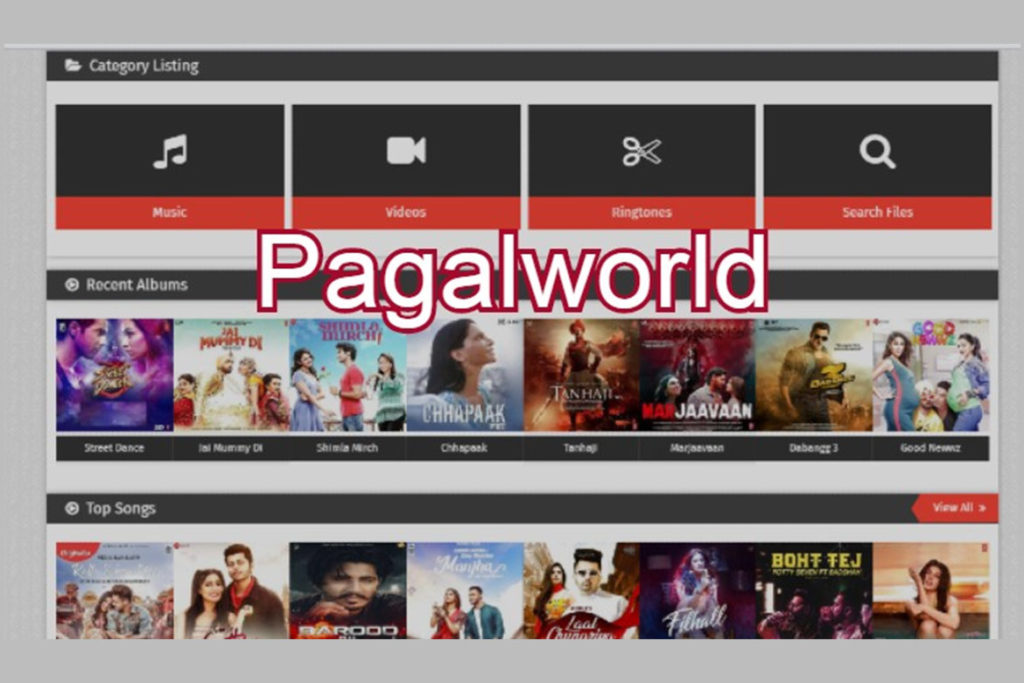Open the Good Newwz album cover
Screen dimensions: 1024x683
pyautogui.click(x=931, y=375)
